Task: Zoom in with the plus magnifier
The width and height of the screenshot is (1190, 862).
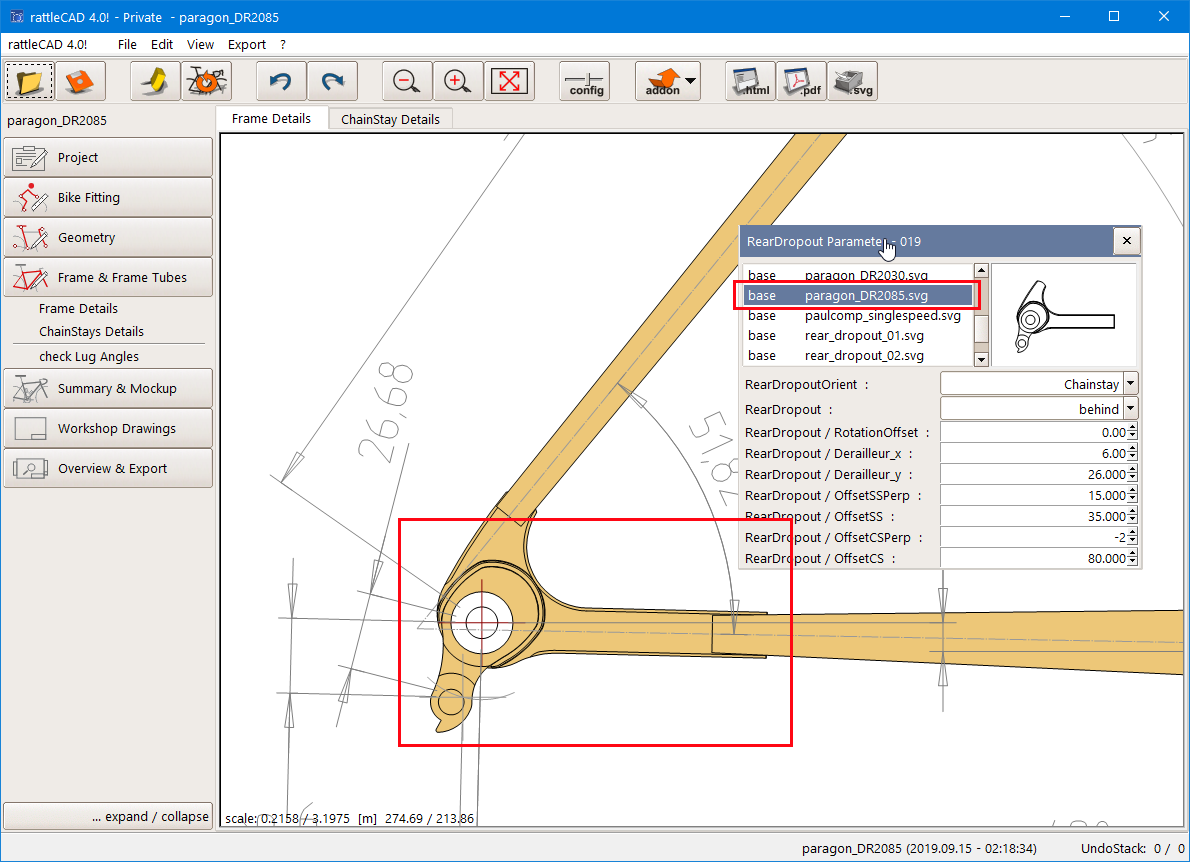Action: (x=458, y=81)
